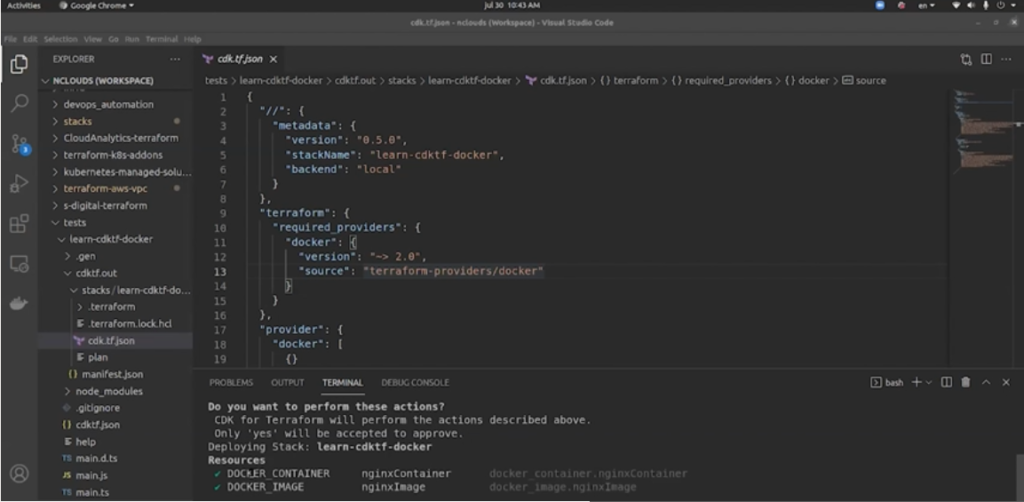Kill the terminal with trash icon
Screen dimensions: 1024x502
point(965,383)
